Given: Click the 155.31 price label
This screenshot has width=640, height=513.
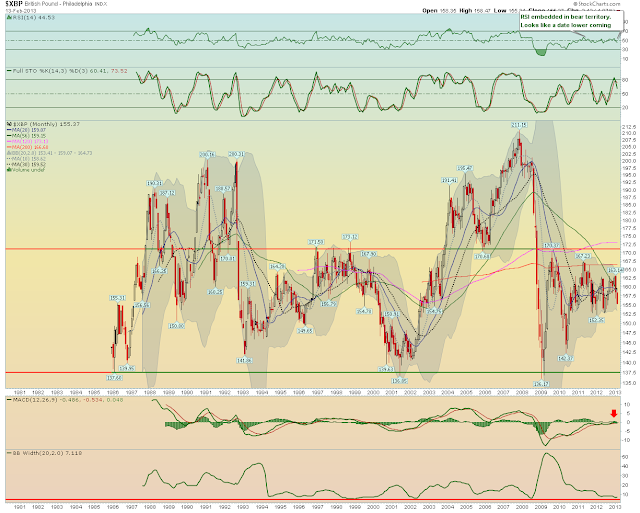Looking at the screenshot, I should [118, 298].
